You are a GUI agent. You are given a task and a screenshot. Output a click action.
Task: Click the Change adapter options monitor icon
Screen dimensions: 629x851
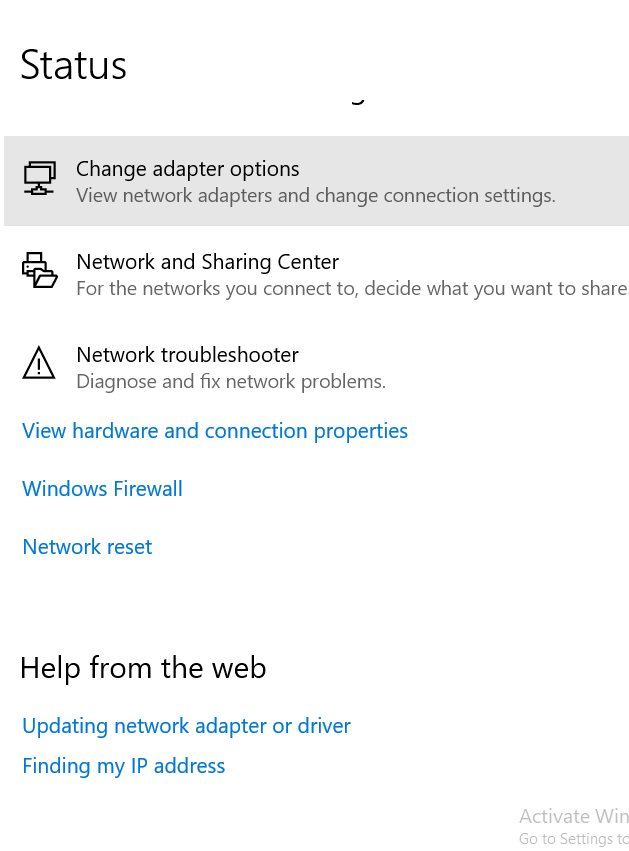pyautogui.click(x=40, y=177)
